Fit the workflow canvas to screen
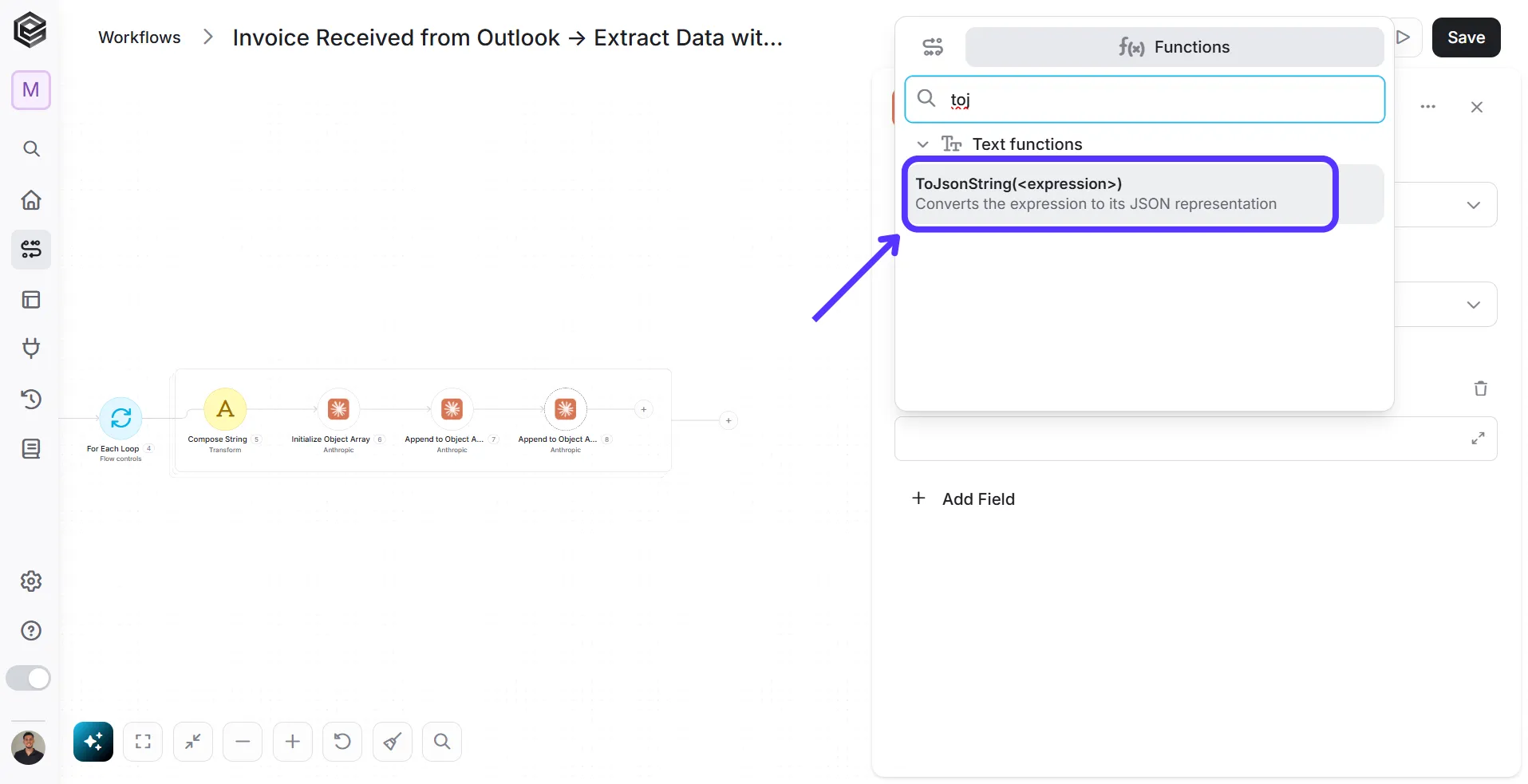 point(143,742)
